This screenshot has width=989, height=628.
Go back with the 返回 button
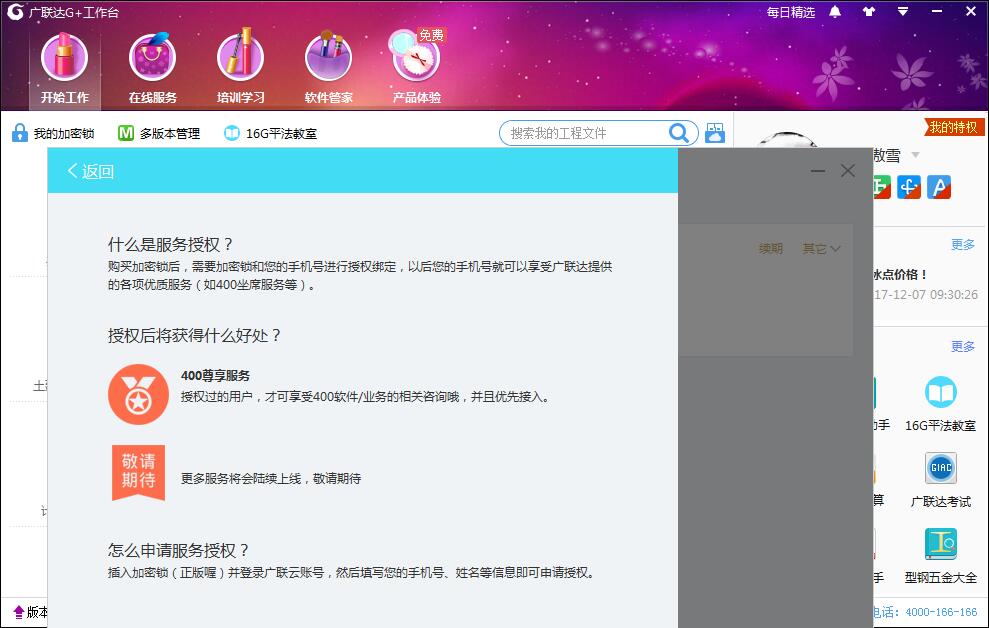[x=90, y=171]
